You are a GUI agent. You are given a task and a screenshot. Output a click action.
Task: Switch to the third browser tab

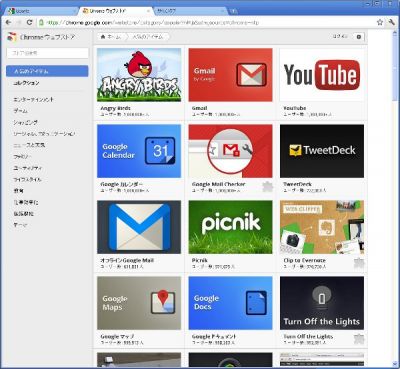[x=190, y=11]
